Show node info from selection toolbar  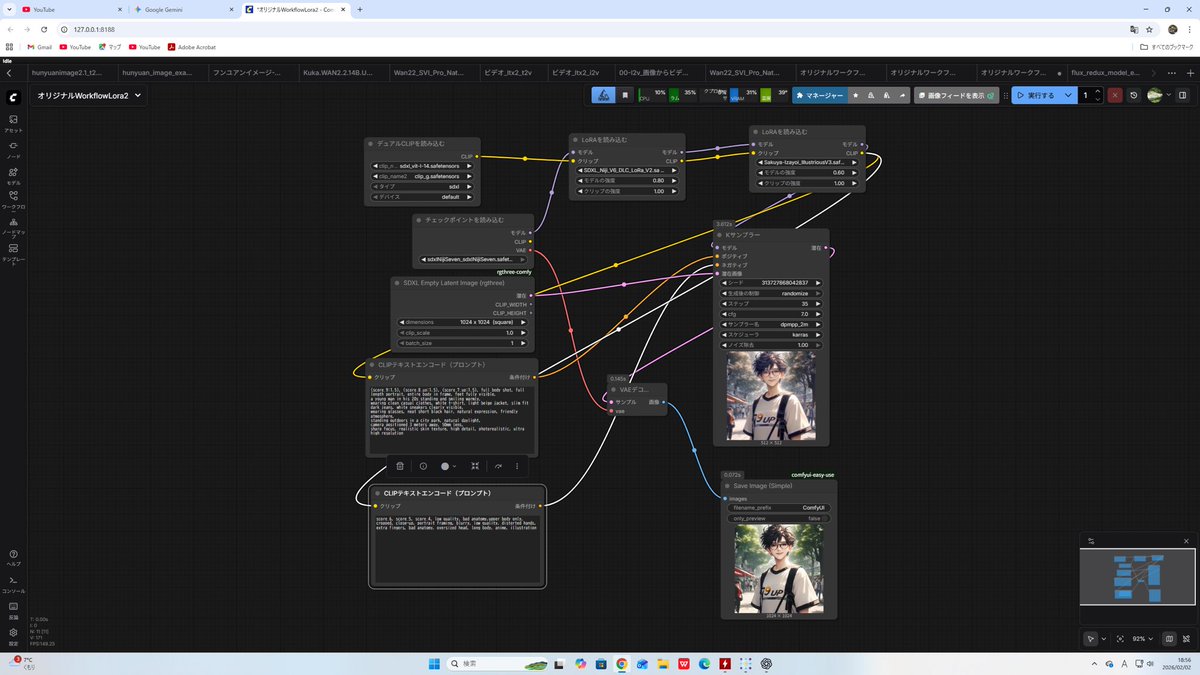click(423, 466)
